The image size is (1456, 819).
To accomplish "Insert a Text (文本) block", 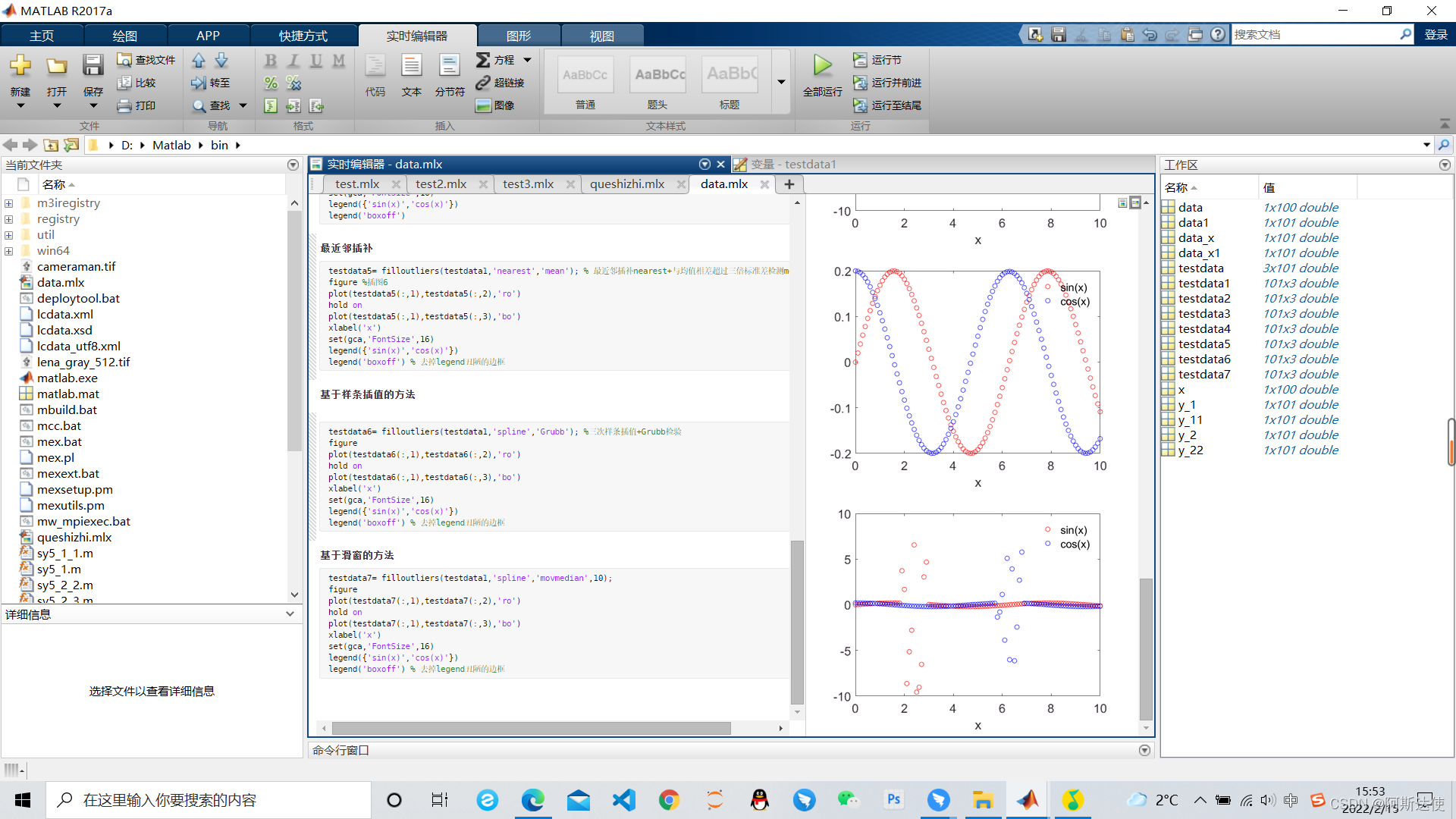I will [412, 76].
